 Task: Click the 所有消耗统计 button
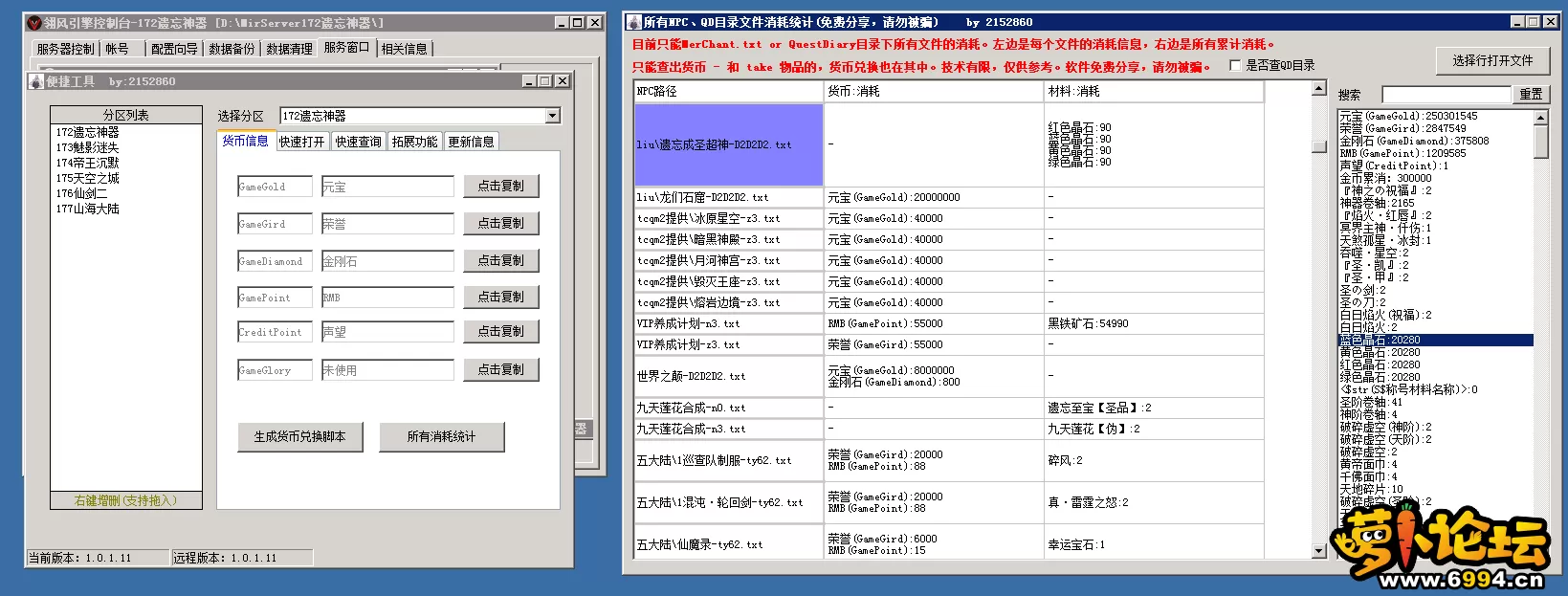pyautogui.click(x=441, y=436)
